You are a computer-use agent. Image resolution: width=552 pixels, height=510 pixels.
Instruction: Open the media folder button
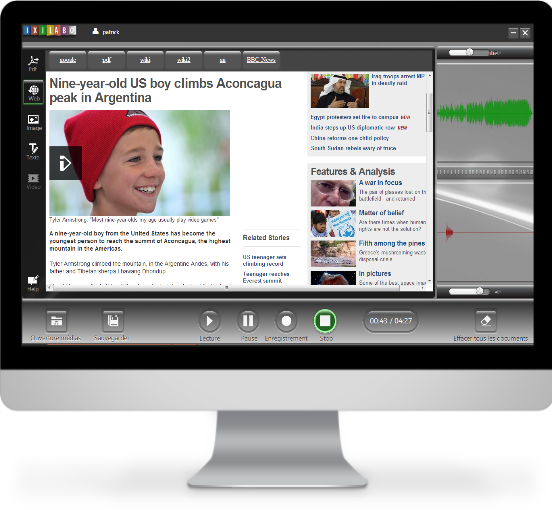click(56, 321)
